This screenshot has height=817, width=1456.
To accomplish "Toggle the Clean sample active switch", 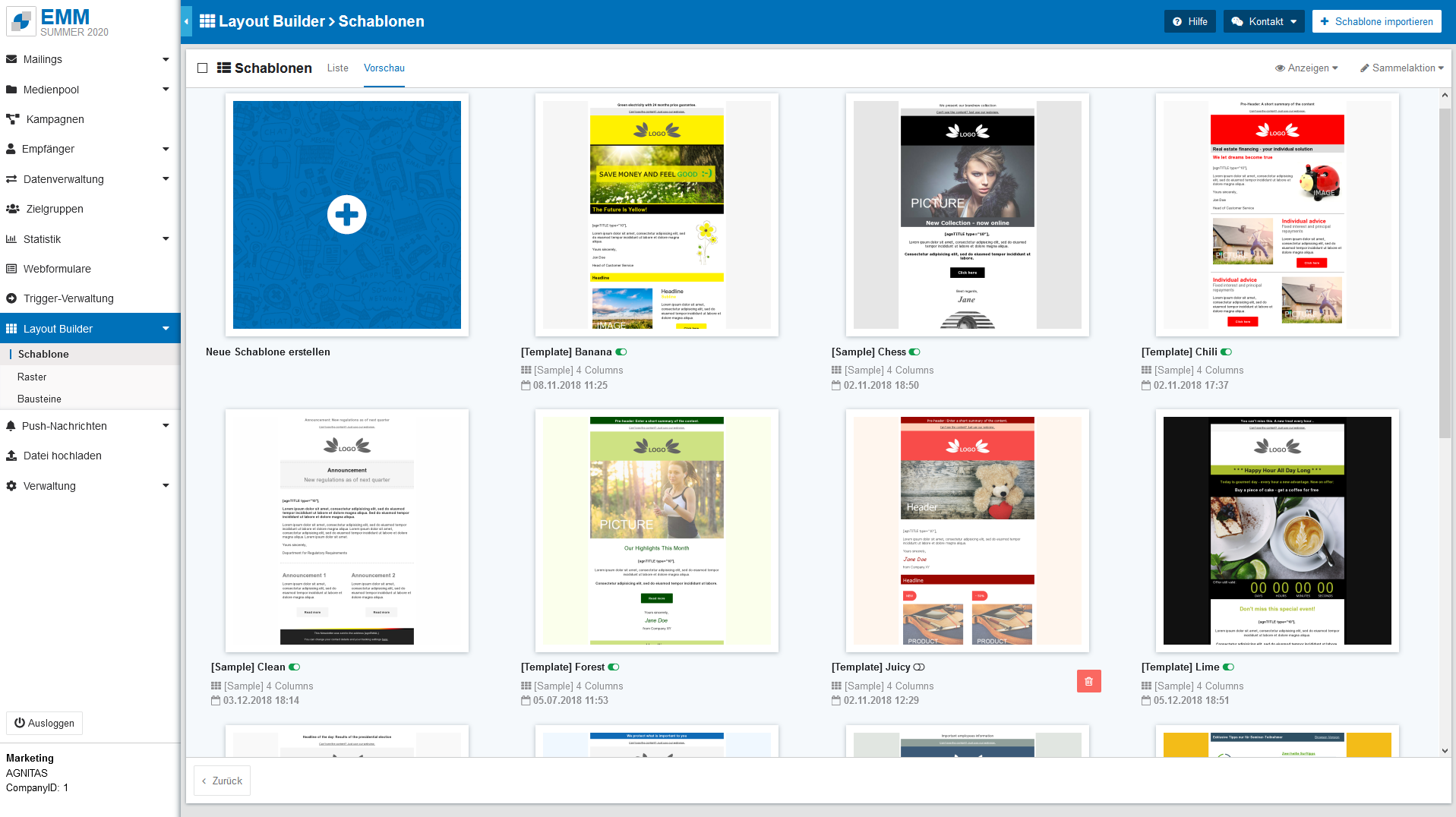I will 295,667.
